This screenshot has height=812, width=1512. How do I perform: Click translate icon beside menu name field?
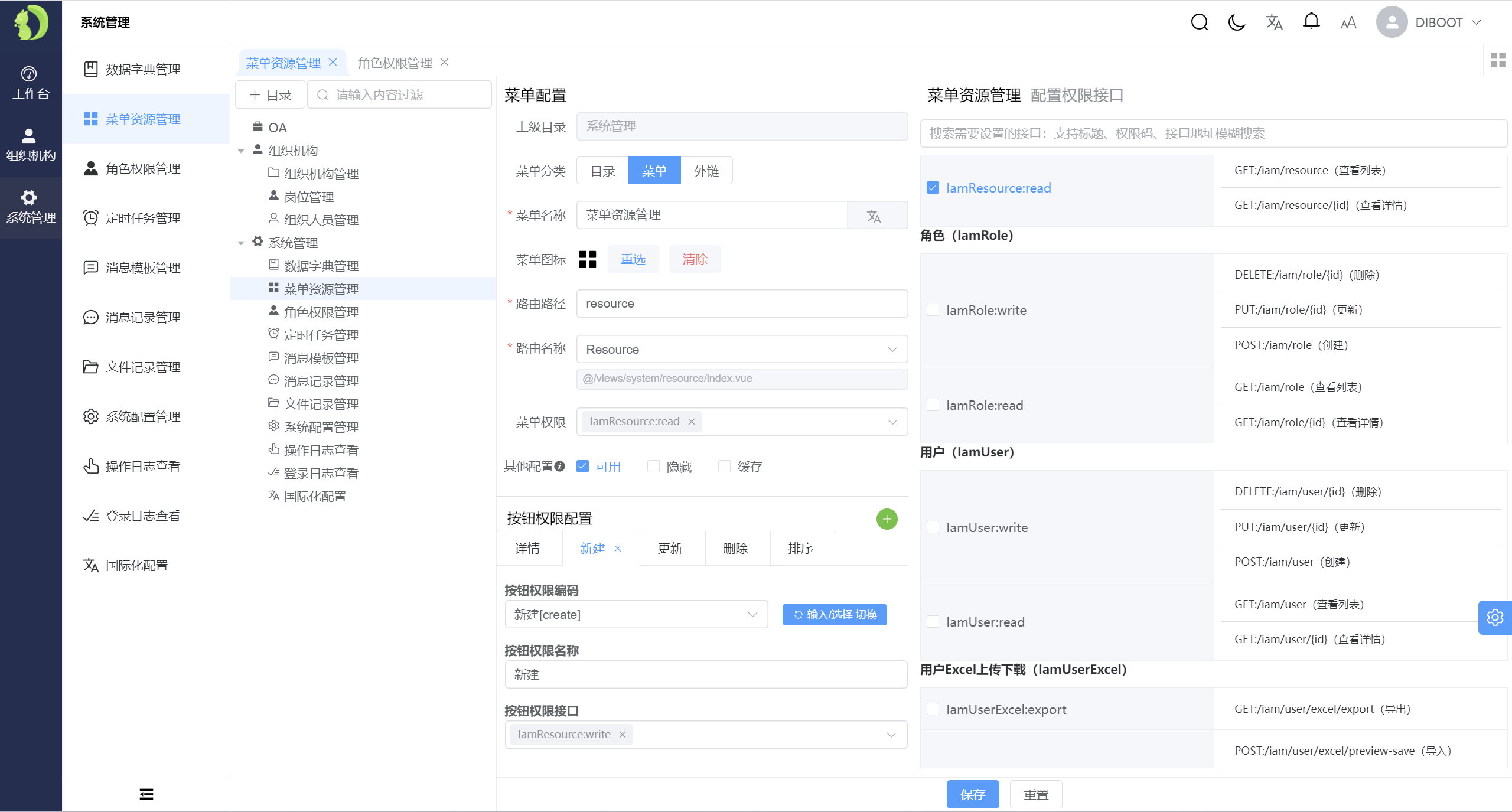click(x=874, y=216)
